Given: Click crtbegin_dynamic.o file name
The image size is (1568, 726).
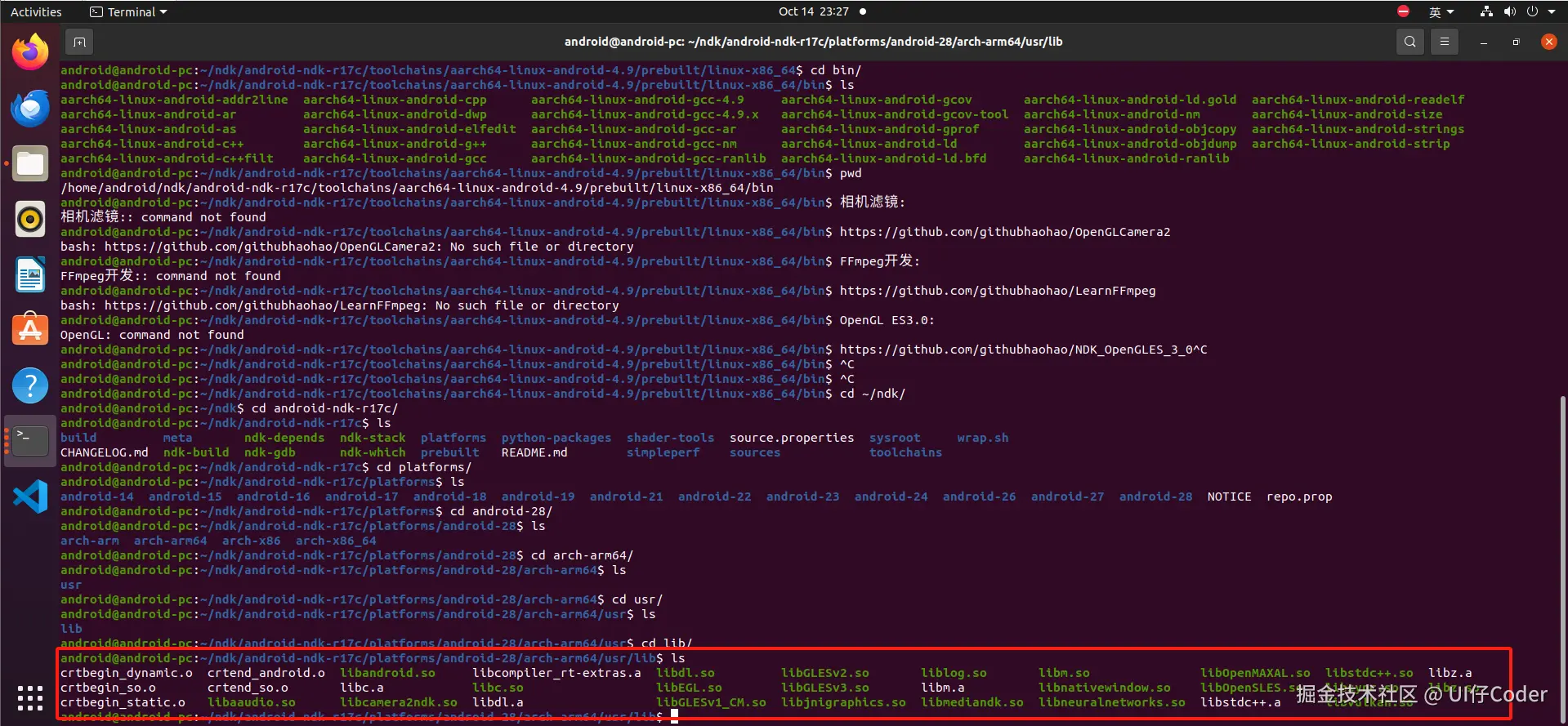Looking at the screenshot, I should (127, 673).
